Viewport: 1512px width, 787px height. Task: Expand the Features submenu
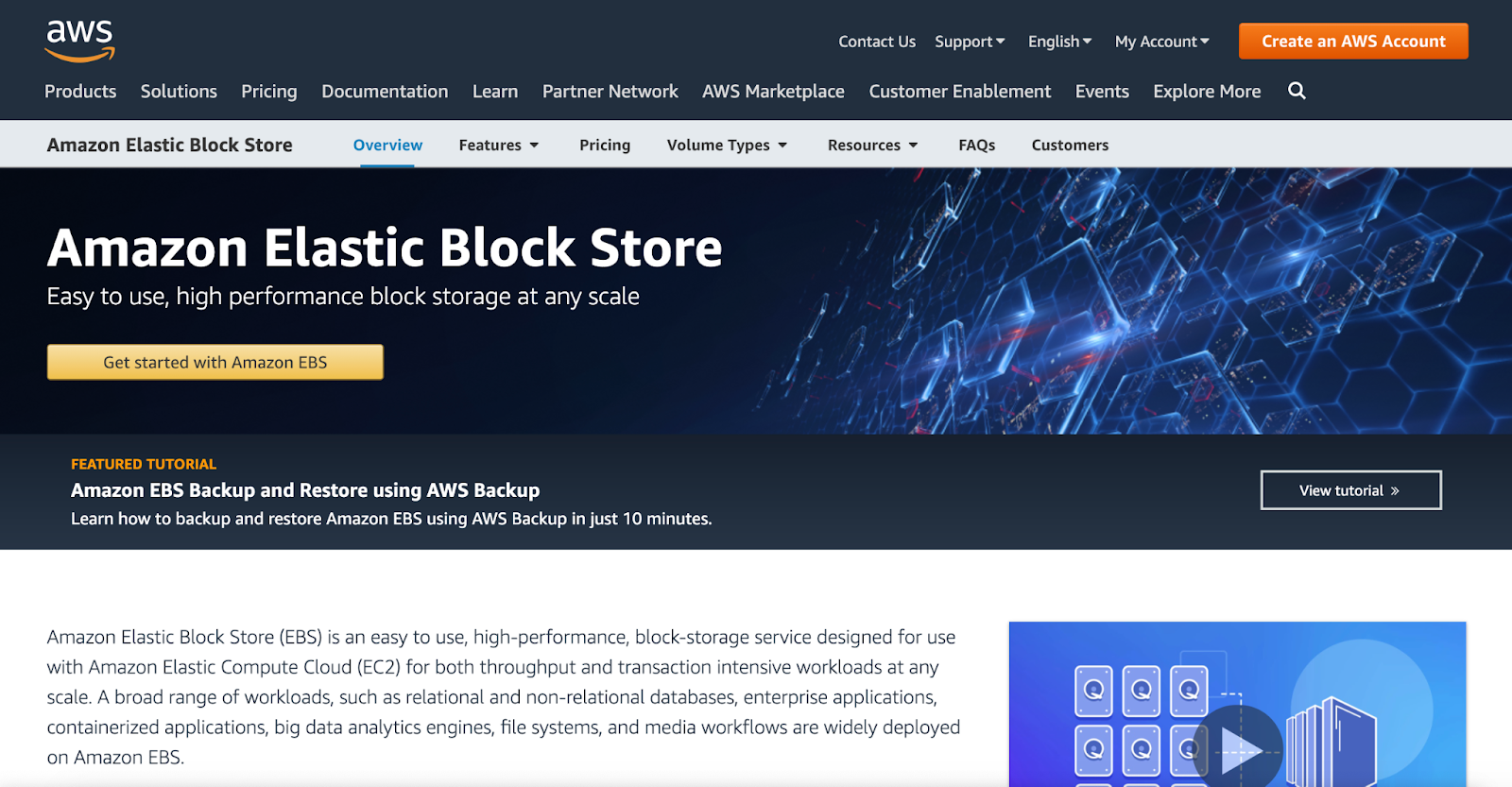(x=499, y=145)
